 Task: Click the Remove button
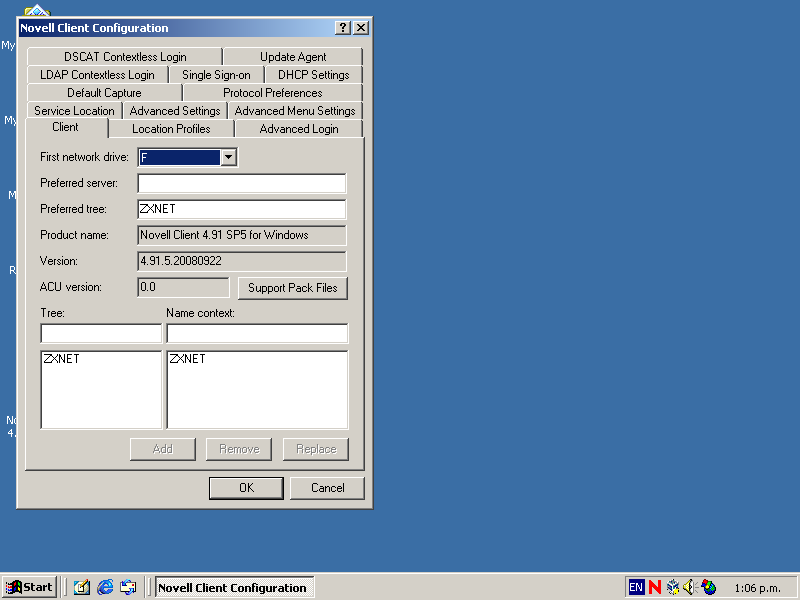(239, 449)
